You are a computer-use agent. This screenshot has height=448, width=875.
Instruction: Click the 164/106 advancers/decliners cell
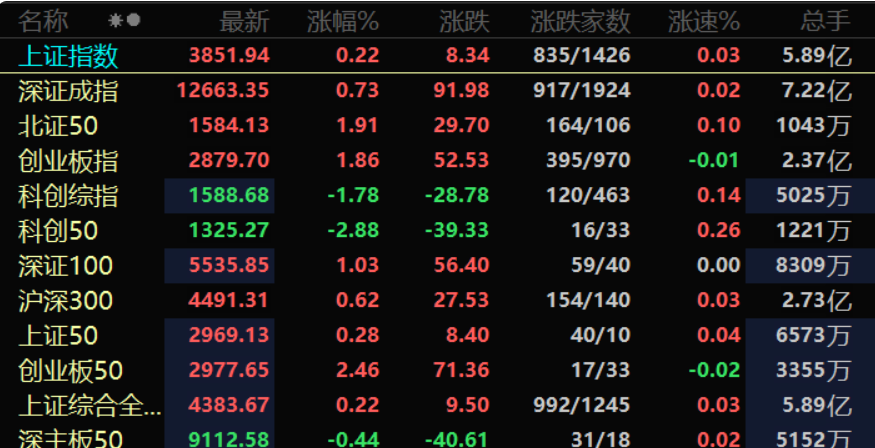point(588,125)
